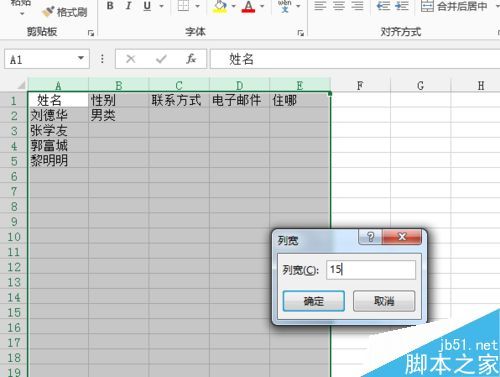This screenshot has height=377, width=500.
Task: Open underline style dropdown arrow
Action: [162, 6]
